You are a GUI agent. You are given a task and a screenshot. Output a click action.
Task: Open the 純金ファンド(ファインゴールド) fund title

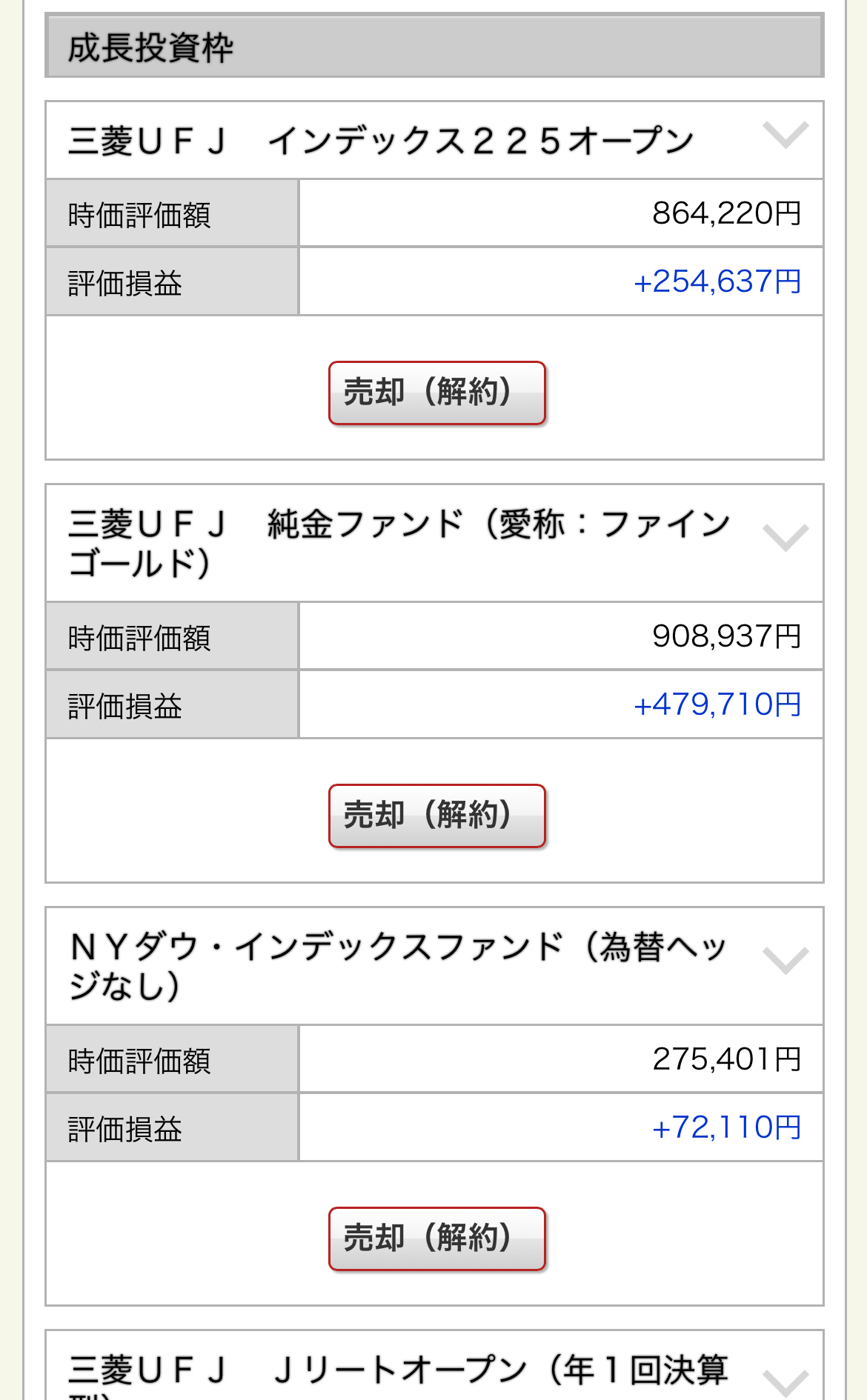click(399, 543)
